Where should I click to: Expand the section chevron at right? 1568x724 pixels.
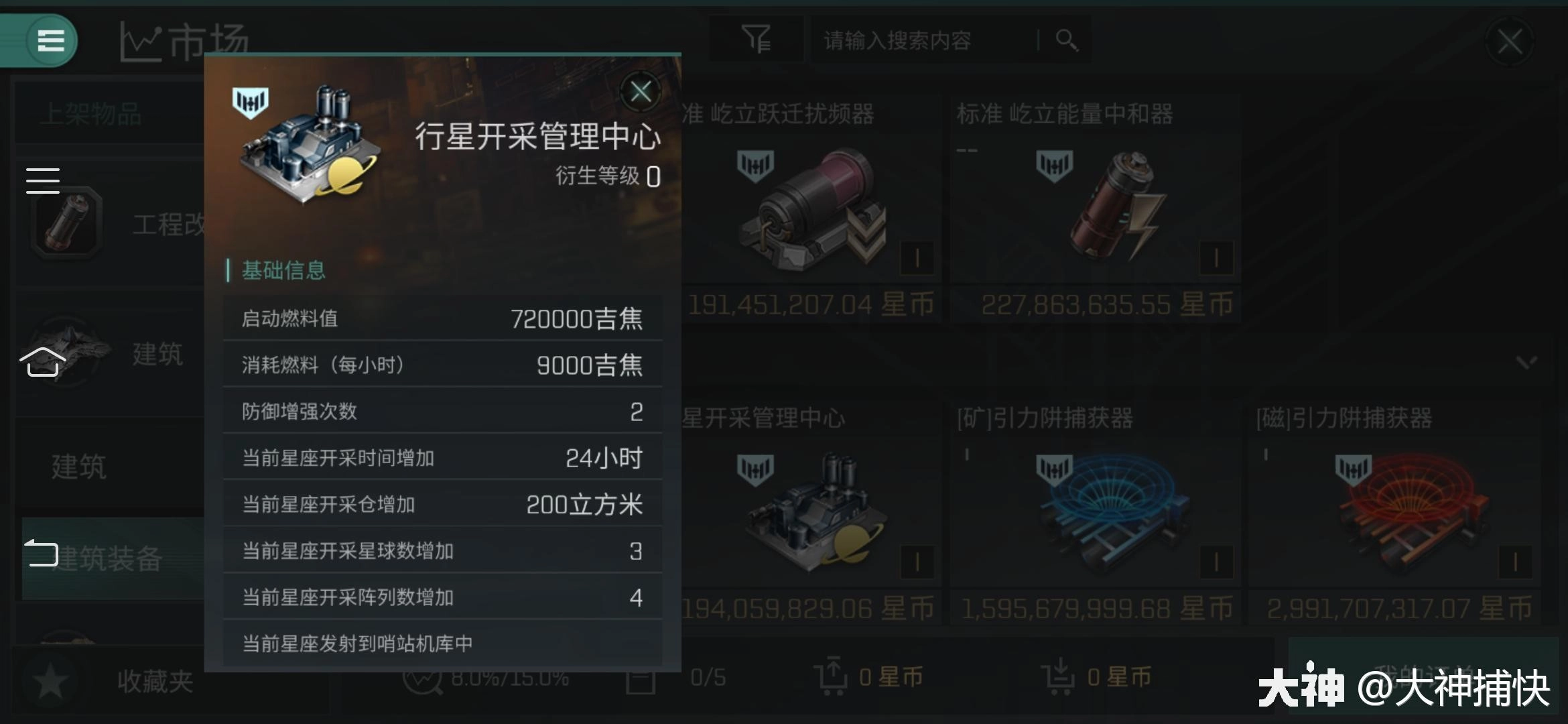(x=1526, y=363)
